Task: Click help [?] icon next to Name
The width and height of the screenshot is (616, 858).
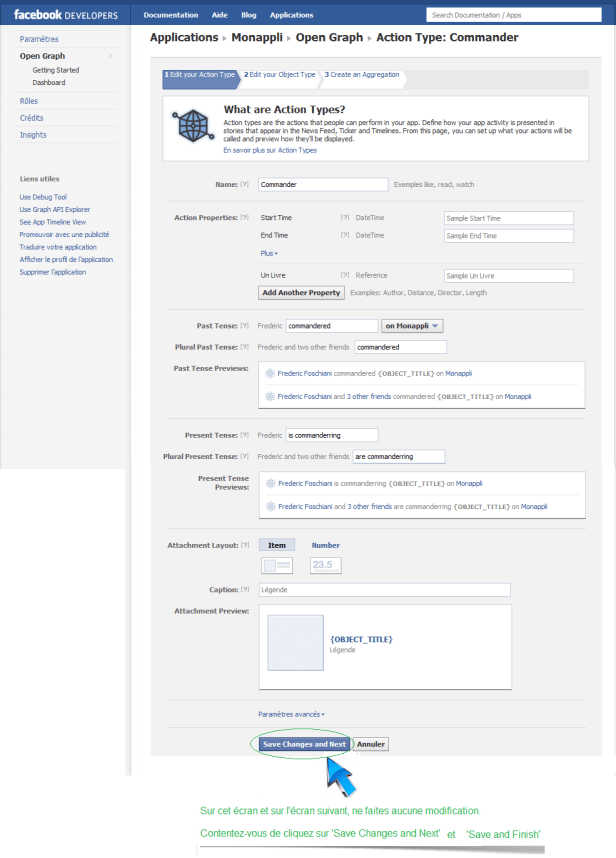Action: 245,185
